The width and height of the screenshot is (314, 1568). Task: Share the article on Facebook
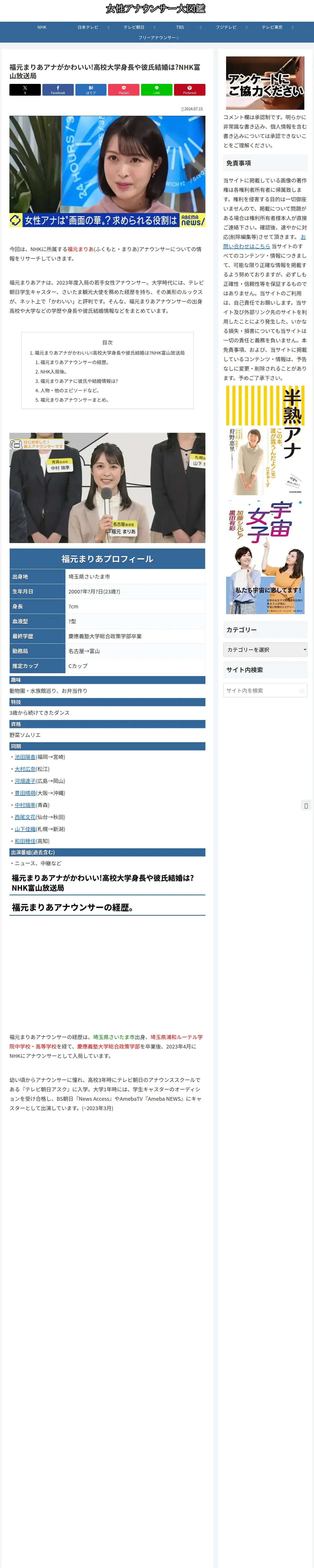(58, 89)
